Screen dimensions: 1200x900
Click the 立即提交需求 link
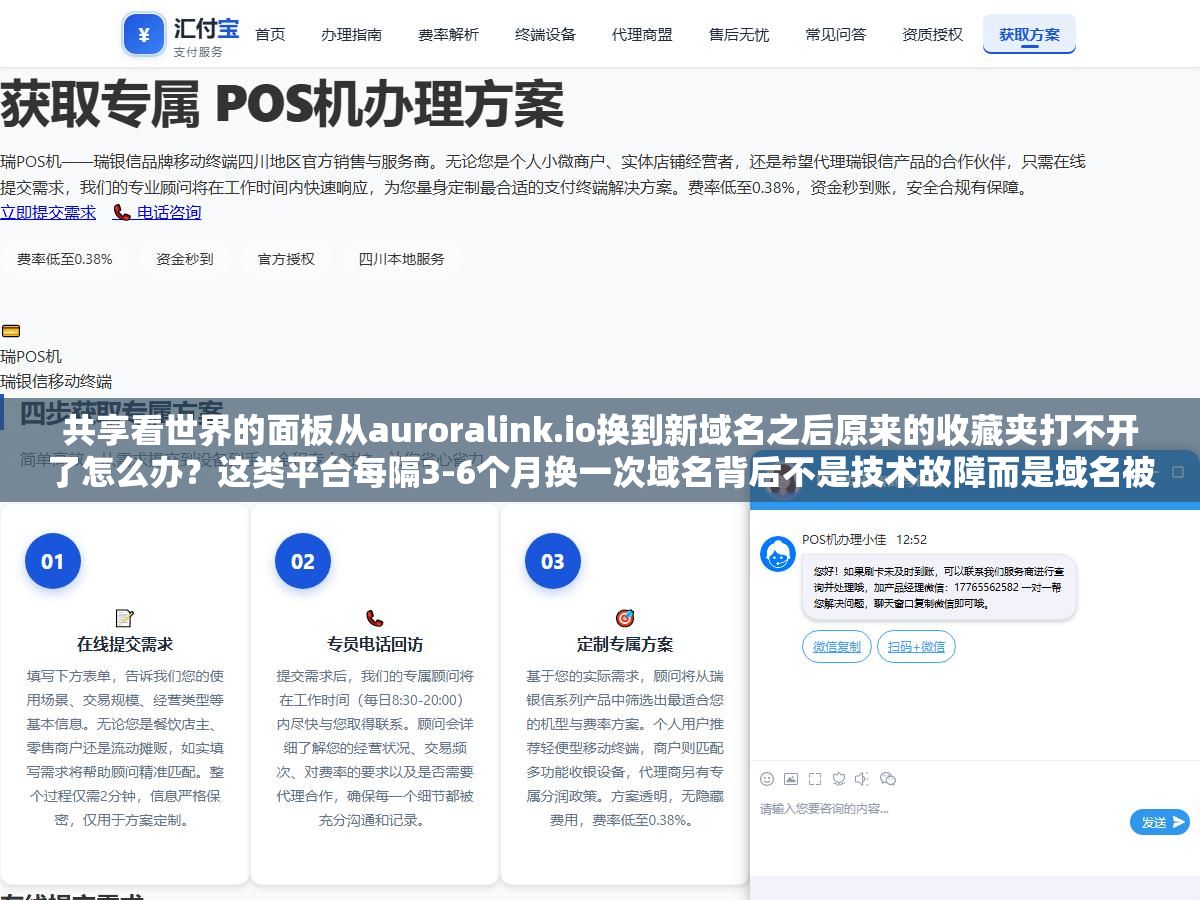pos(48,212)
